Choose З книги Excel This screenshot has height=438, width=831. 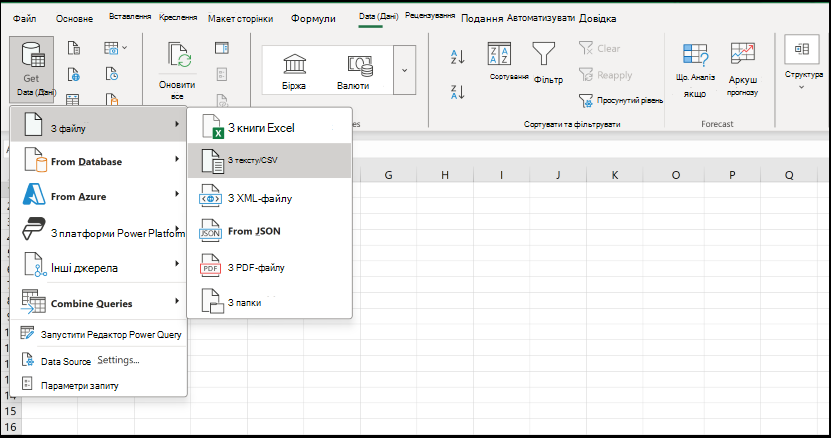coord(270,127)
